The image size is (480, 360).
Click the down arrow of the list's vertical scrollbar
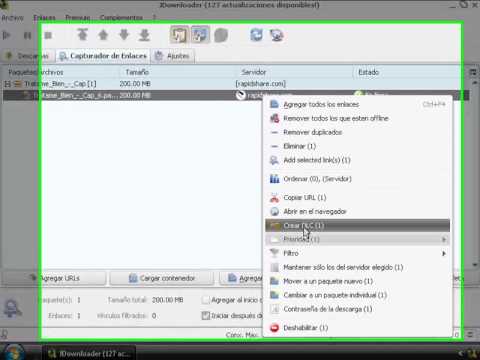click(475, 265)
